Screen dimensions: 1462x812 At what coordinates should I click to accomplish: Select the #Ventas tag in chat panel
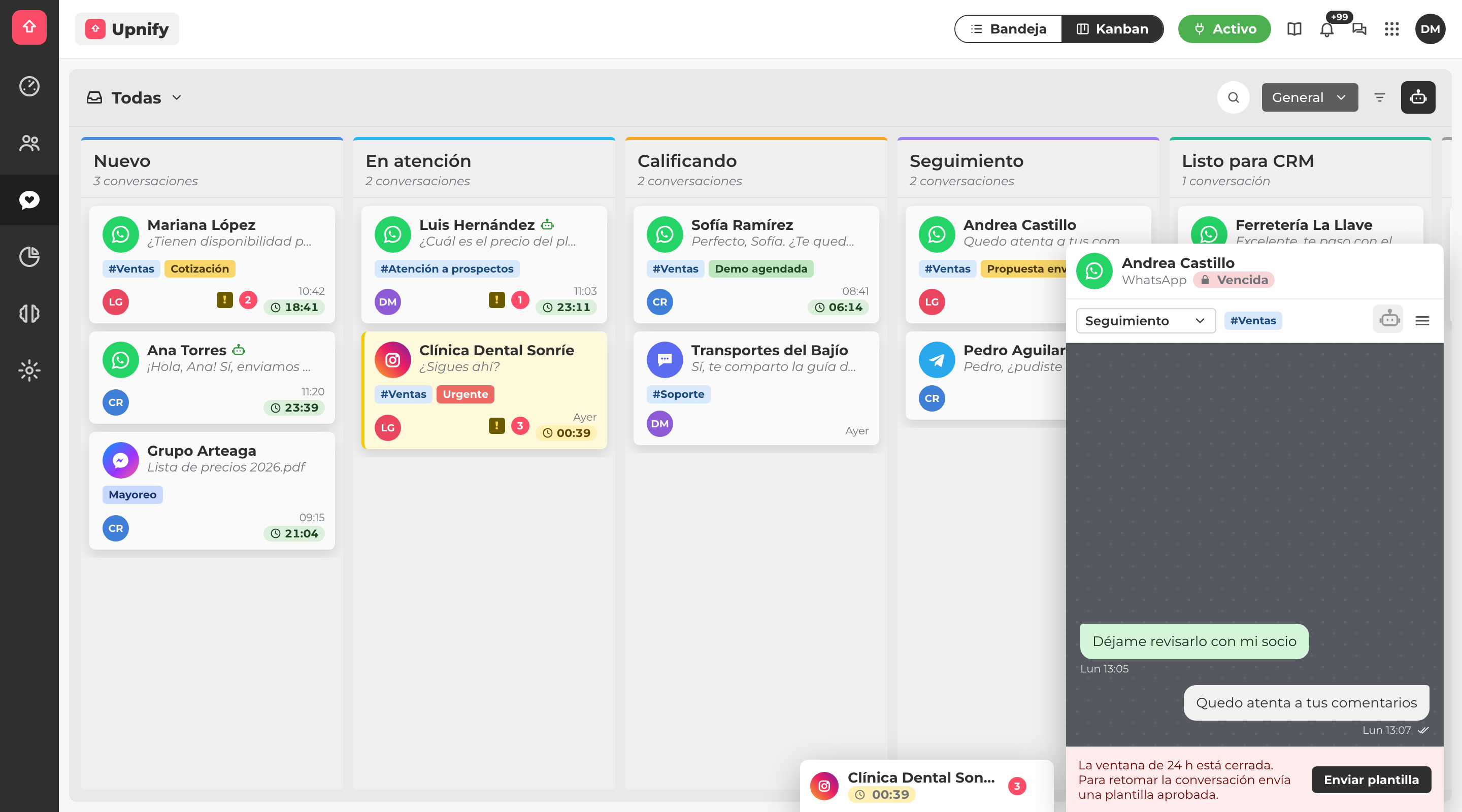pos(1252,321)
